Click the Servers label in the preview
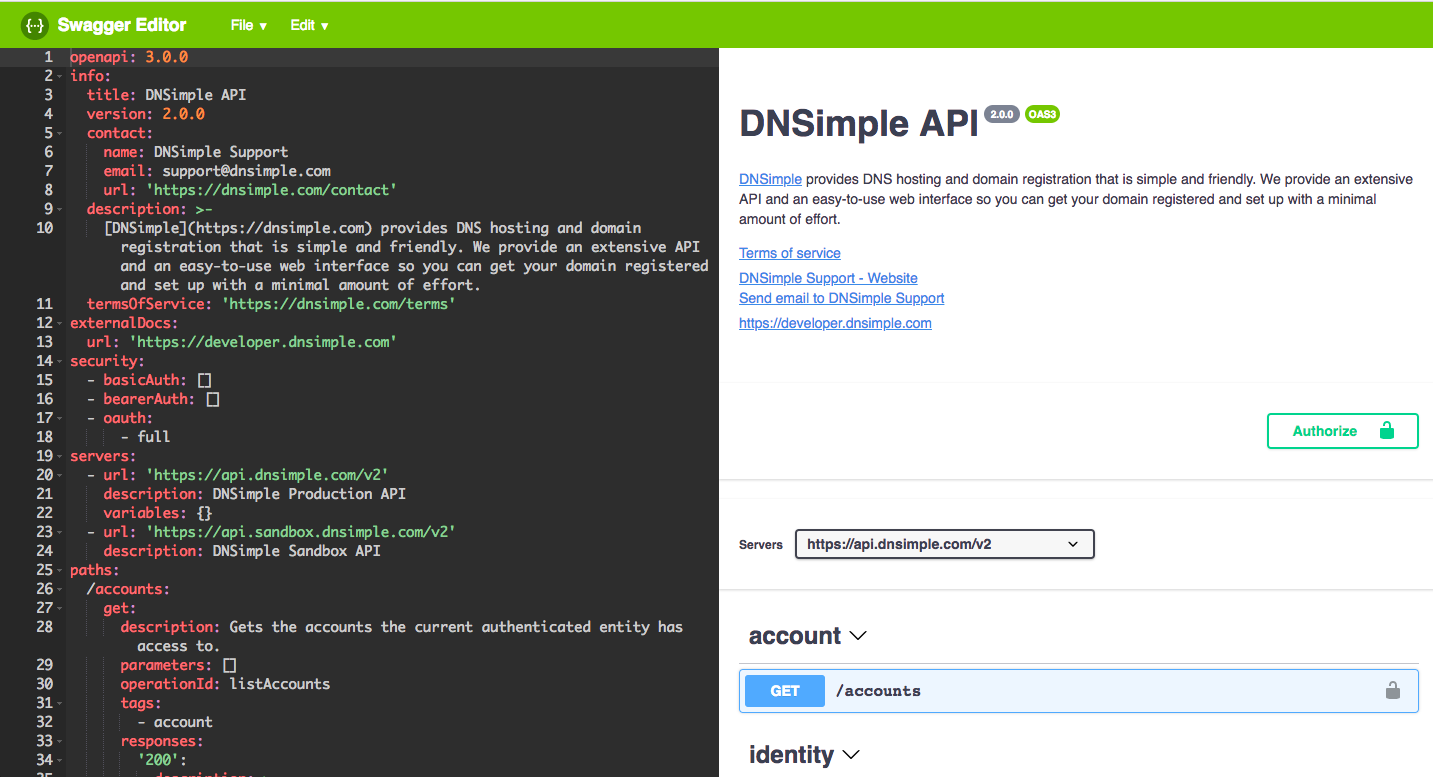The width and height of the screenshot is (1433, 777). pyautogui.click(x=761, y=545)
